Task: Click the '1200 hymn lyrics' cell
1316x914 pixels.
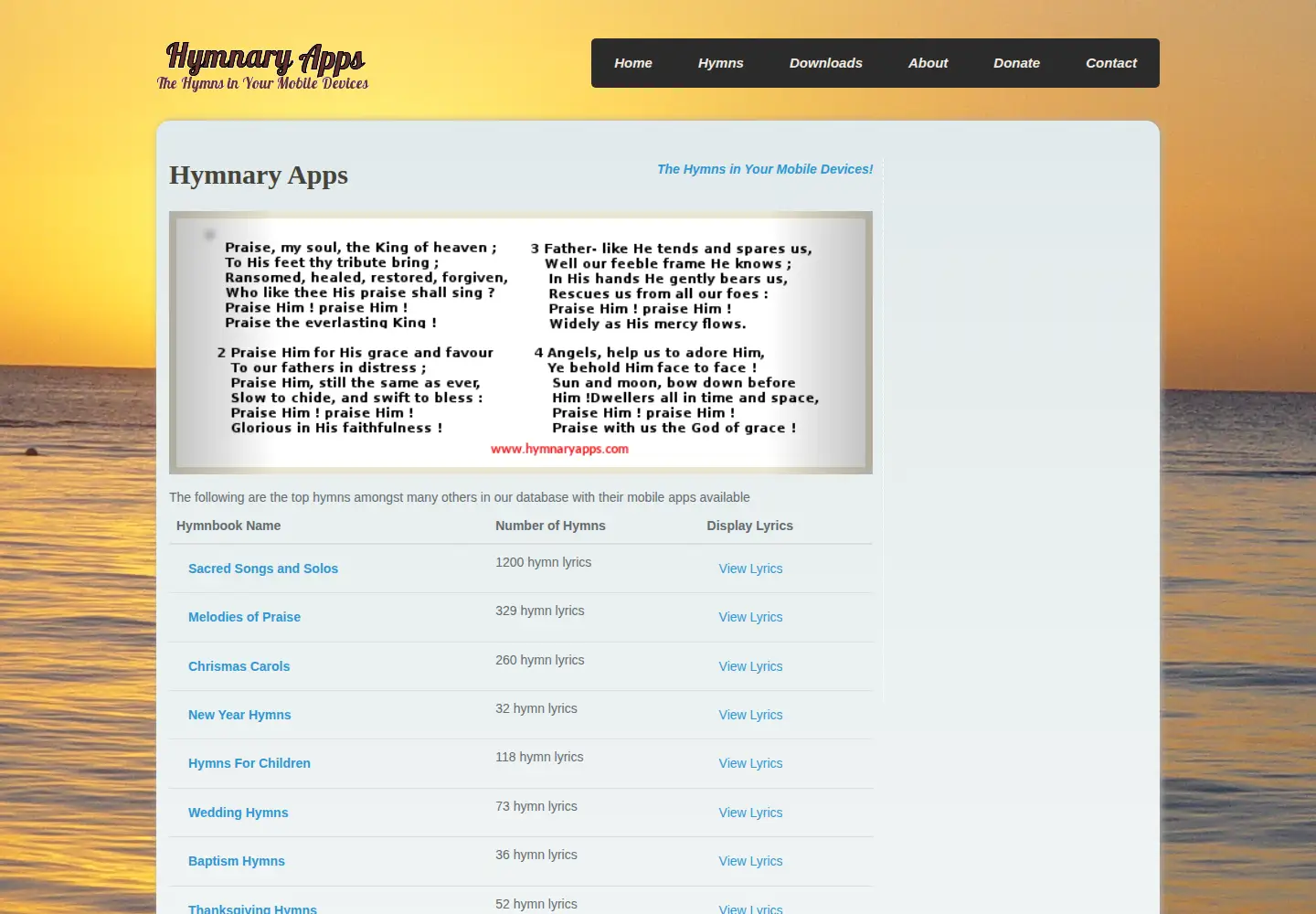Action: (x=543, y=562)
